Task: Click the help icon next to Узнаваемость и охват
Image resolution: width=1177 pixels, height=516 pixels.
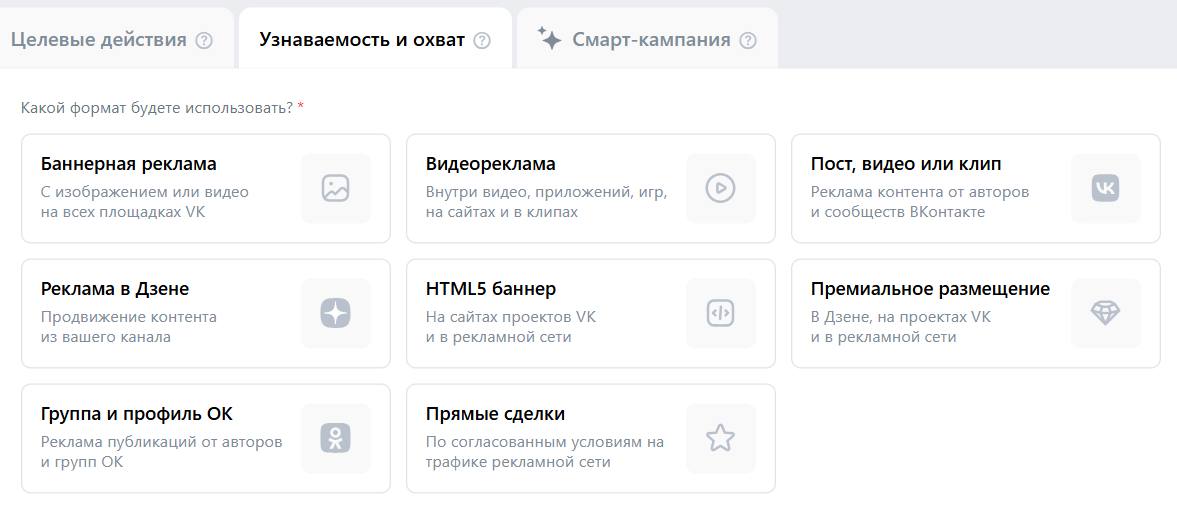Action: click(482, 41)
